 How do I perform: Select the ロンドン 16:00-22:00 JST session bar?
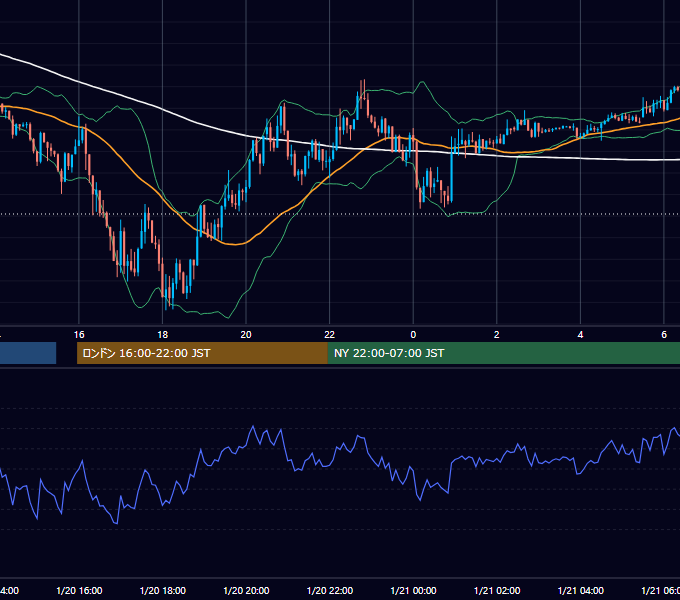click(202, 353)
